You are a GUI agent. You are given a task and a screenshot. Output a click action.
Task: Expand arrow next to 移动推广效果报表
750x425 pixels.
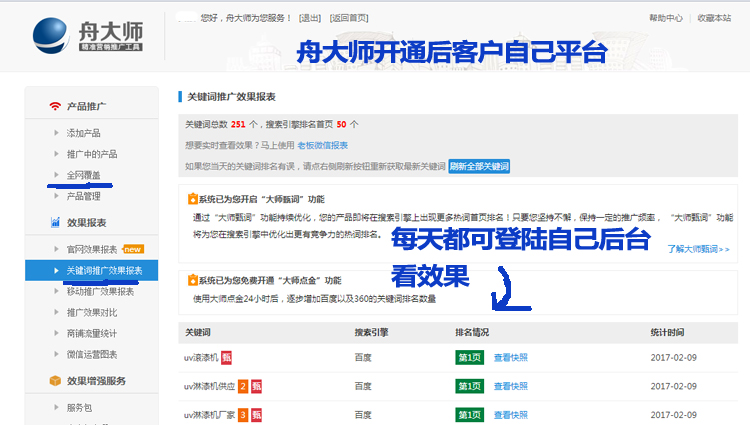tap(56, 291)
